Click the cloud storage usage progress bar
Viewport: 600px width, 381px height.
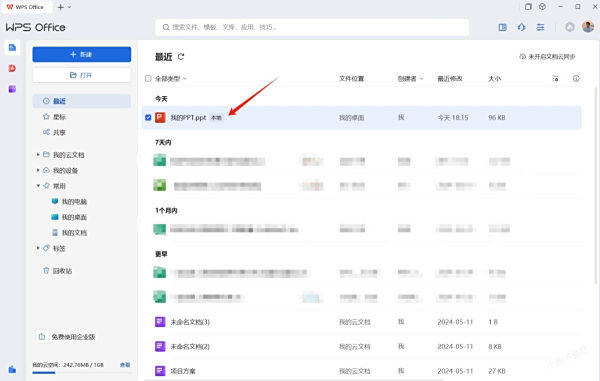[82, 372]
